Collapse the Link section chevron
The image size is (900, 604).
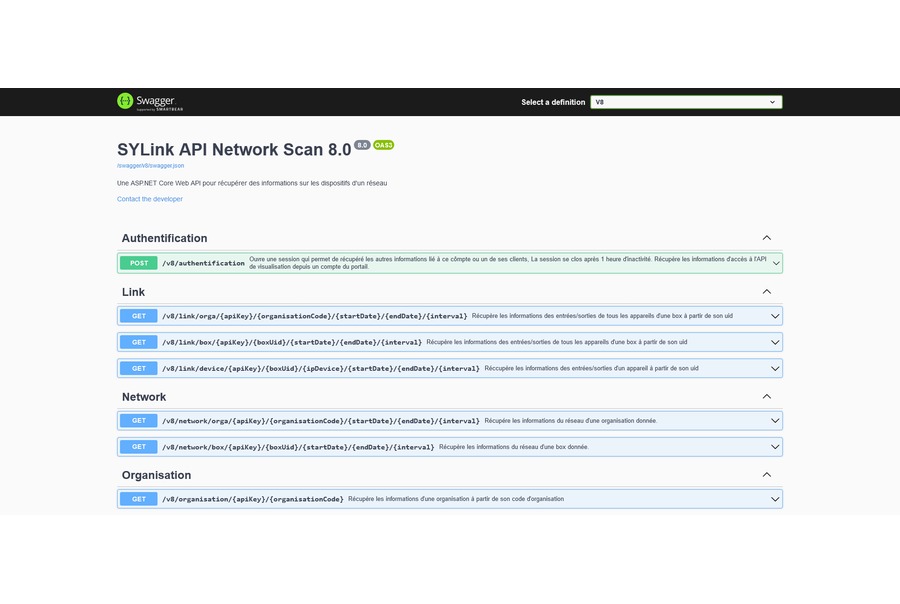point(766,292)
